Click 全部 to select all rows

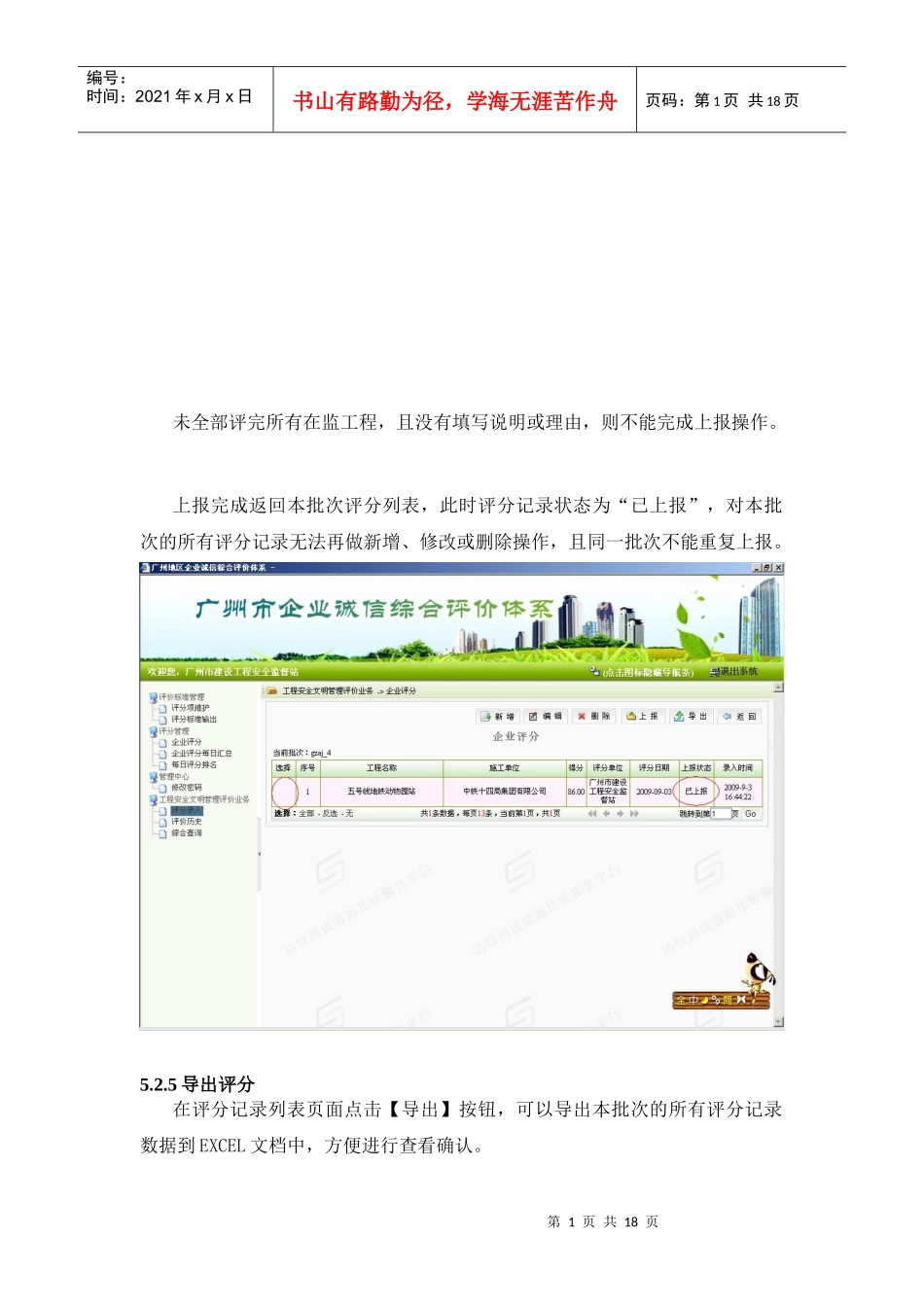point(306,814)
